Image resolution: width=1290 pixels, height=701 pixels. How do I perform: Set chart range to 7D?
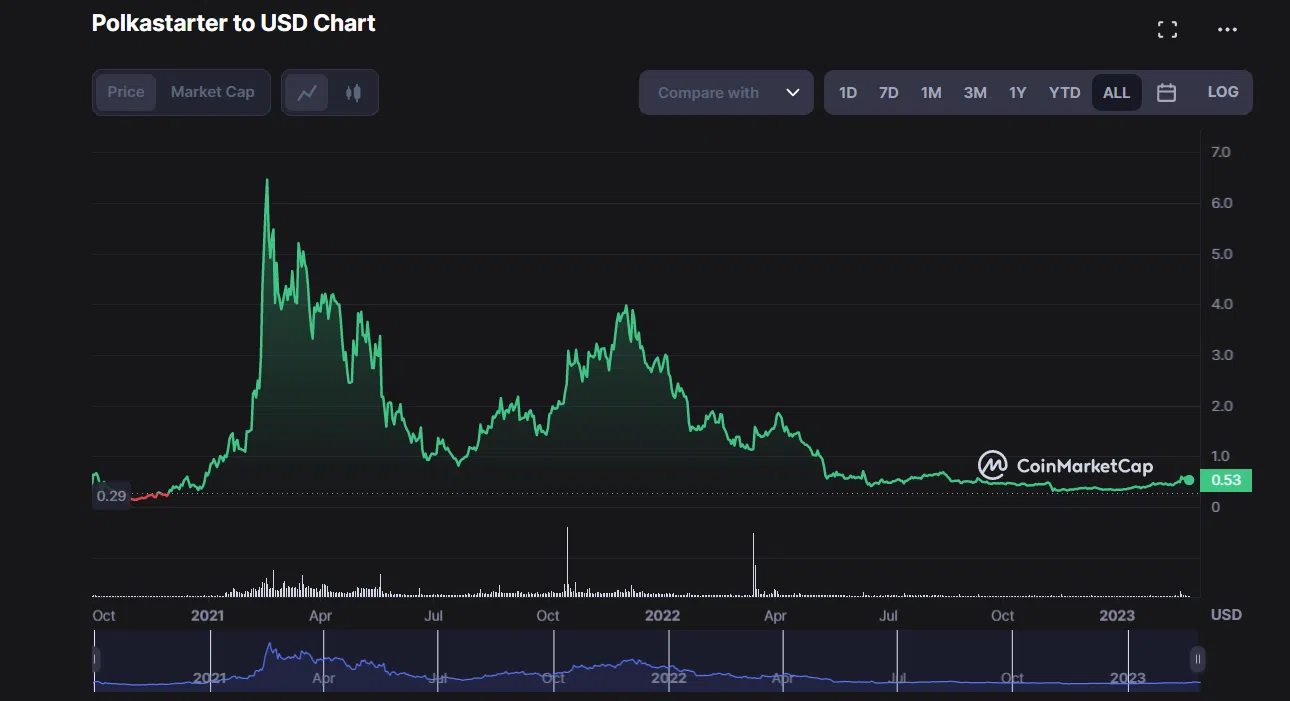click(889, 93)
